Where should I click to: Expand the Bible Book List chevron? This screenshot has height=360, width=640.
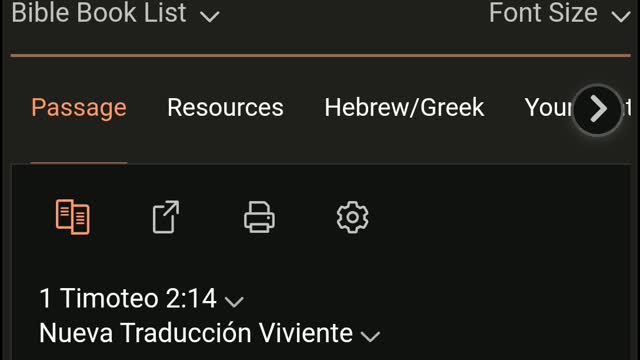pyautogui.click(x=210, y=16)
